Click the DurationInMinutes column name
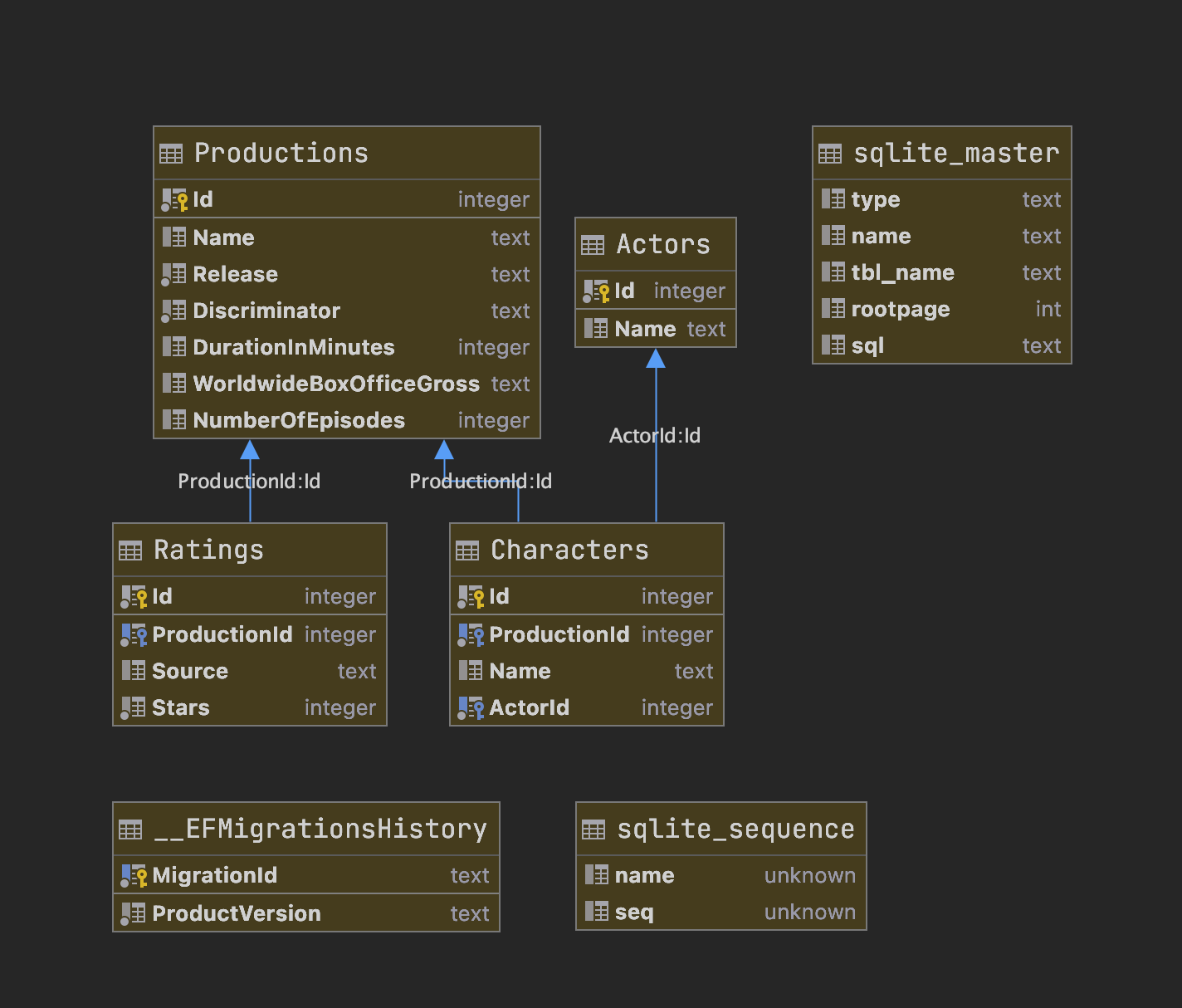This screenshot has width=1182, height=1008. 294,347
